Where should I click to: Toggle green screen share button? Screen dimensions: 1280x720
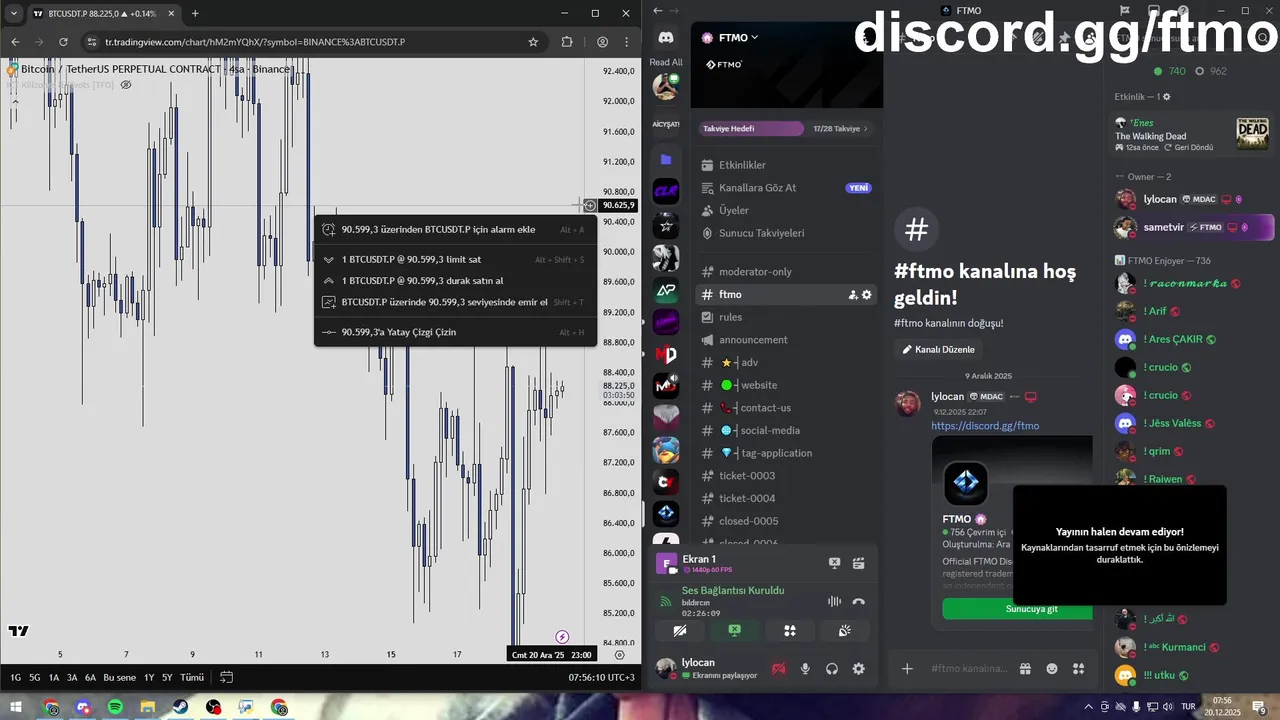pos(734,630)
